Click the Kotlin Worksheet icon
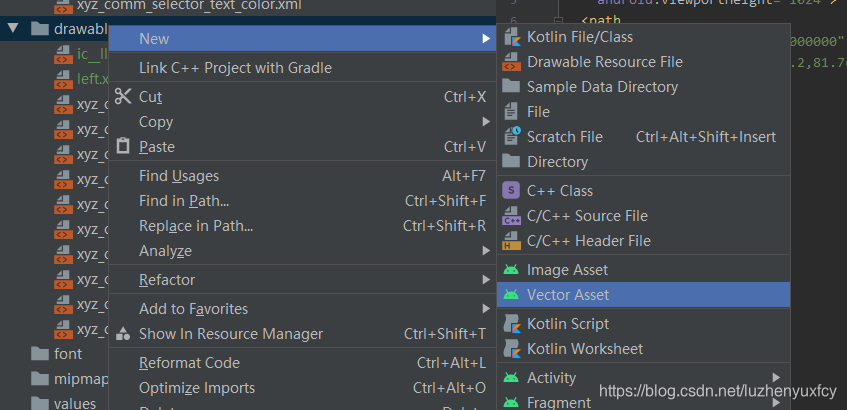This screenshot has width=847, height=410. click(511, 349)
